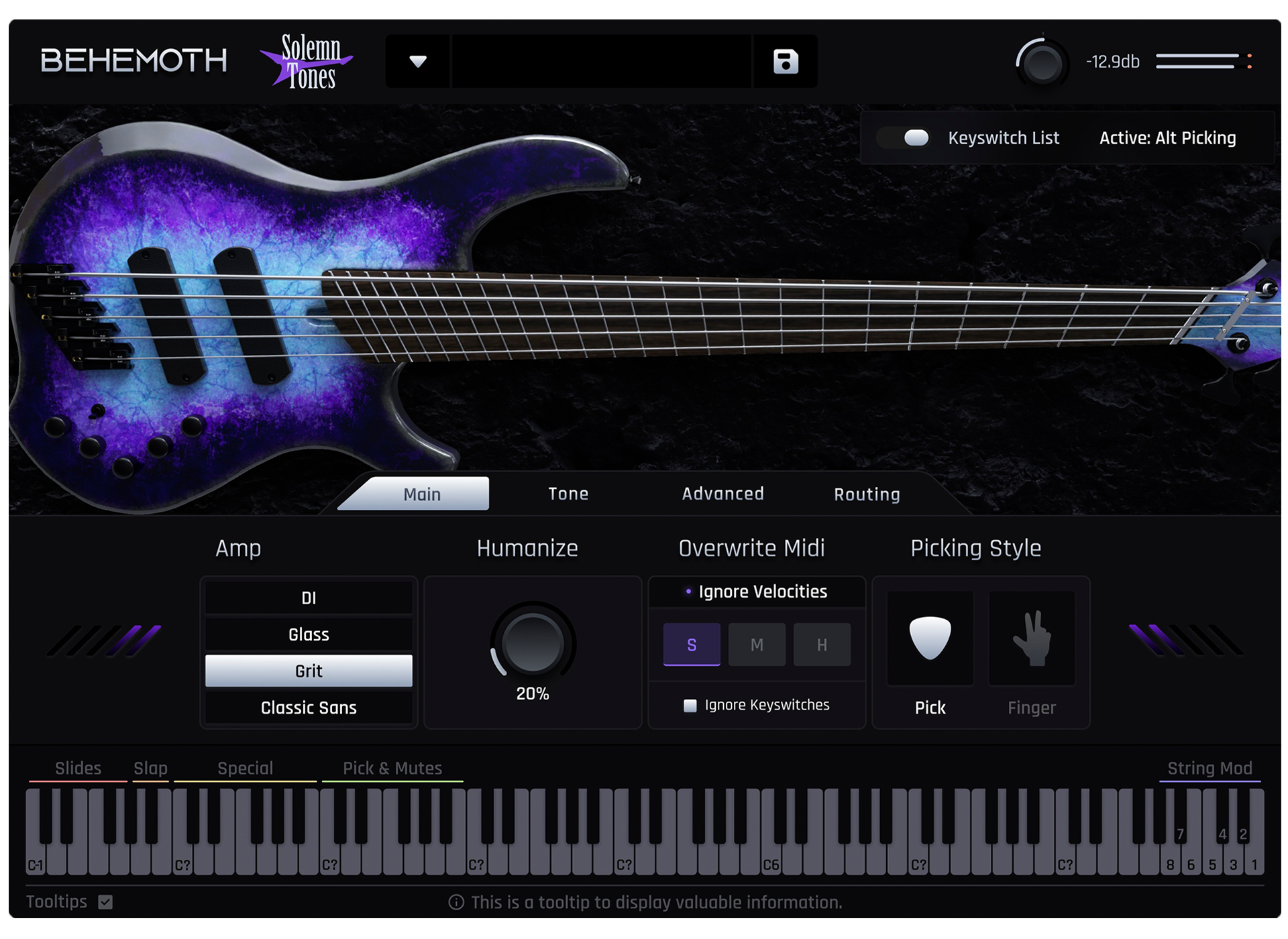Viewport: 1288px width, 939px height.
Task: Click the String Mod group label
Action: (x=1210, y=769)
